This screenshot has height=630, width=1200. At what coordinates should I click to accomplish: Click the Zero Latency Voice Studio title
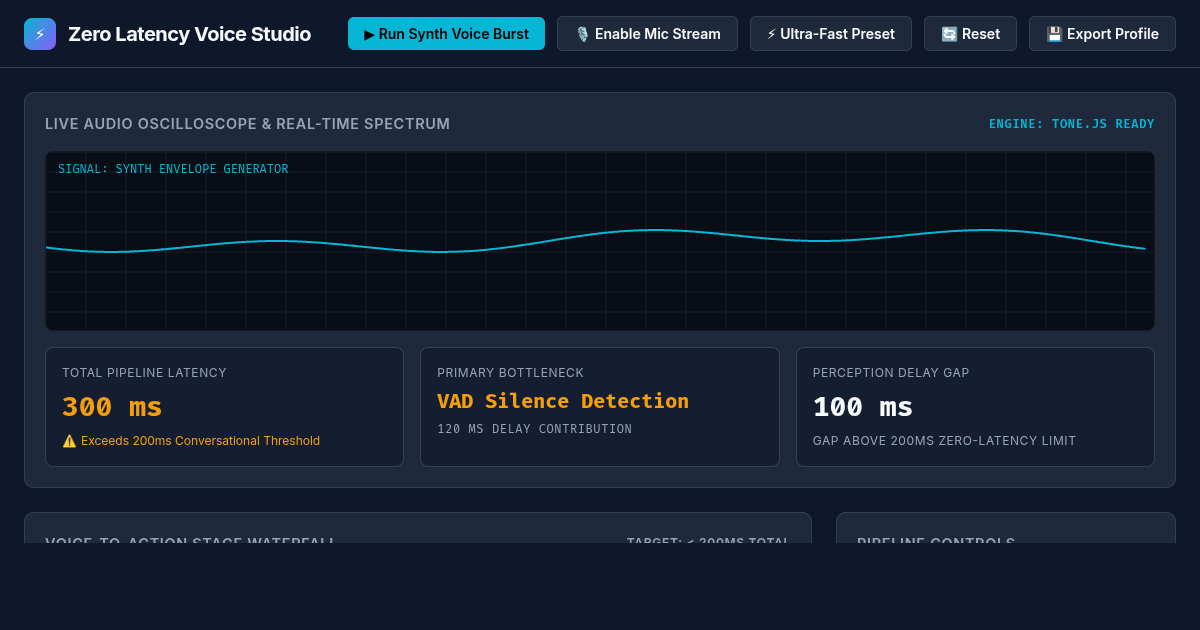pyautogui.click(x=189, y=34)
